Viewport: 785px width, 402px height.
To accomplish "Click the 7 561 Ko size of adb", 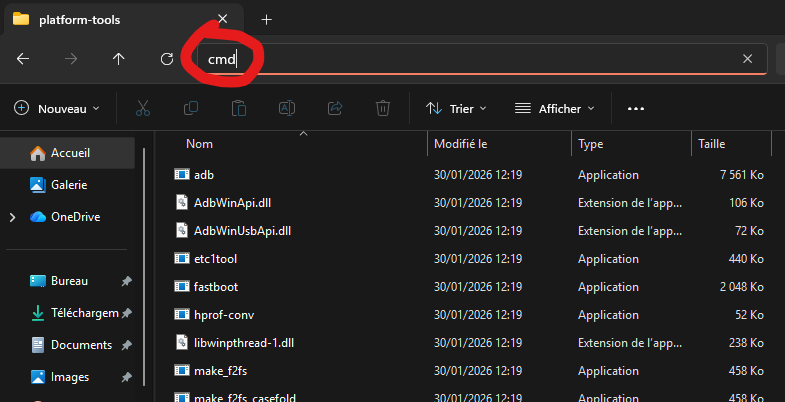I will 741,175.
